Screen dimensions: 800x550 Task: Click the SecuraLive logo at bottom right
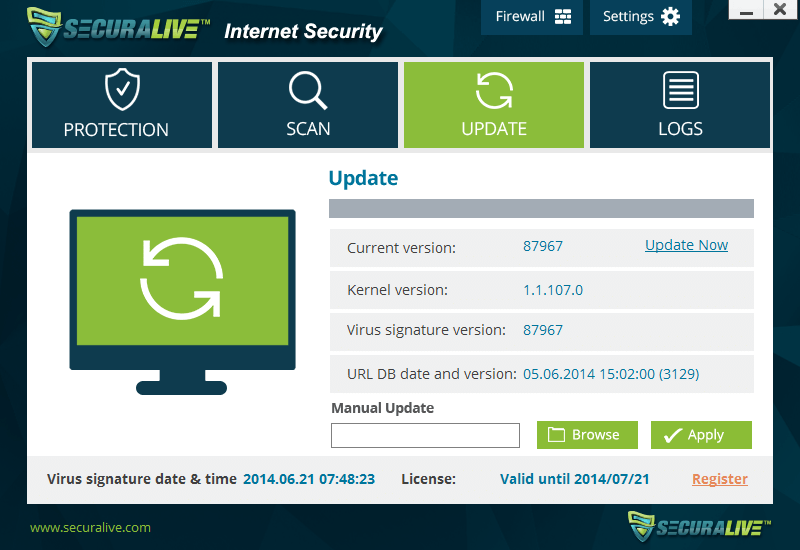coord(699,527)
